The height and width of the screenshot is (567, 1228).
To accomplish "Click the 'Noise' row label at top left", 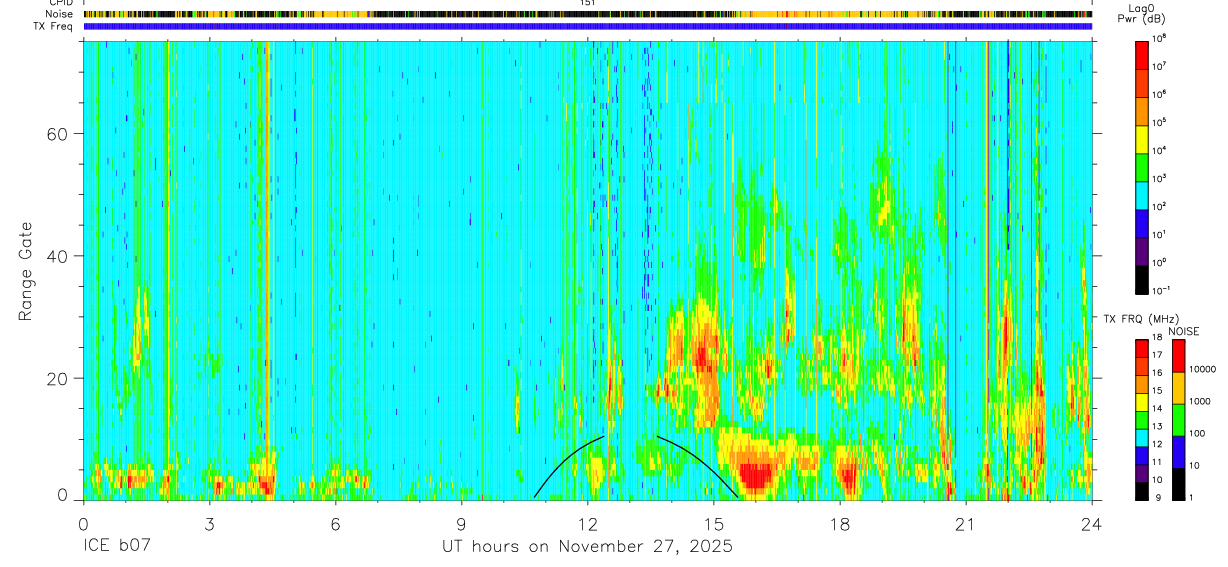I will [x=60, y=14].
